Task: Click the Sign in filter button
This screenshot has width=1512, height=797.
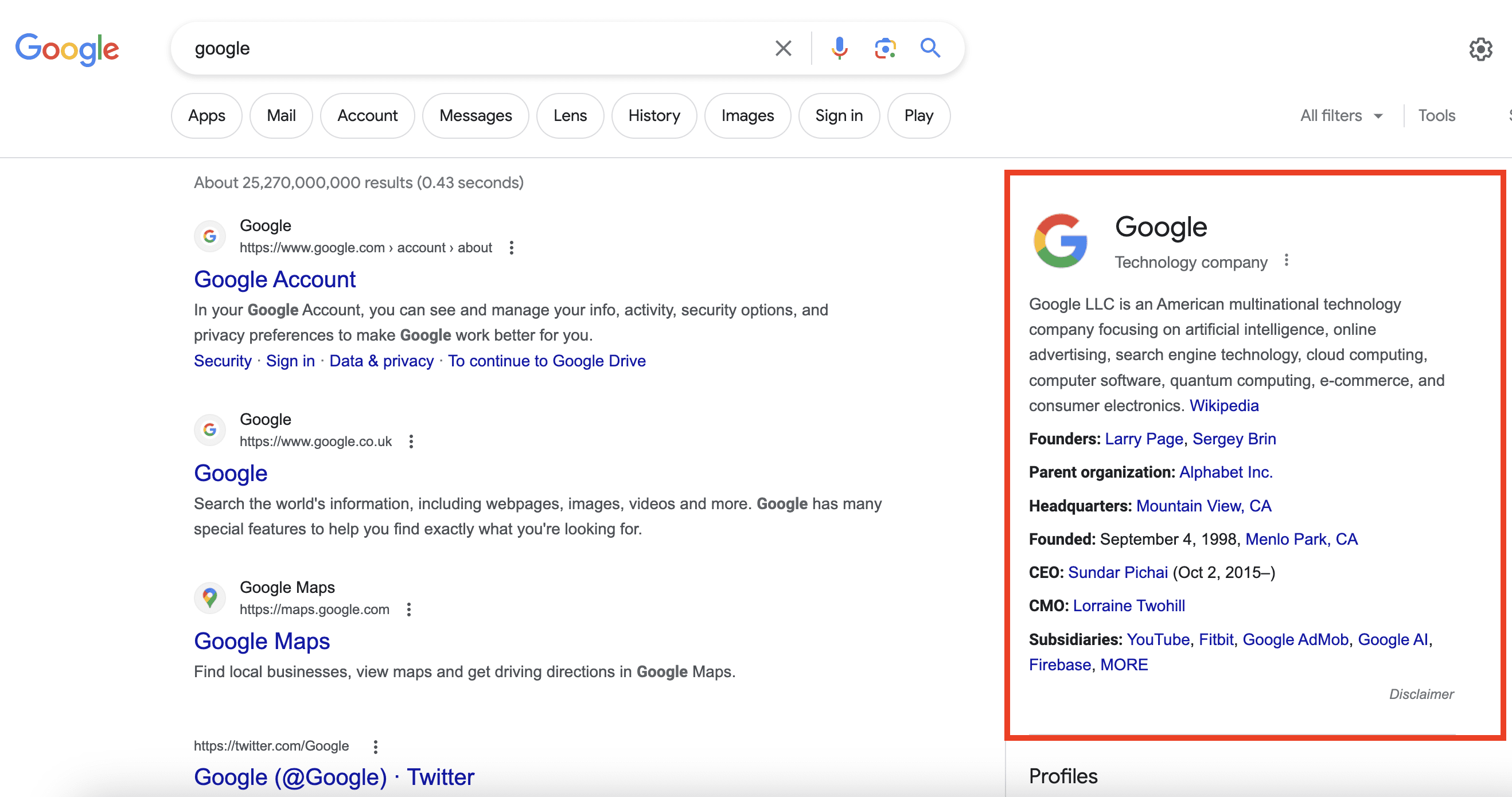Action: click(x=839, y=115)
